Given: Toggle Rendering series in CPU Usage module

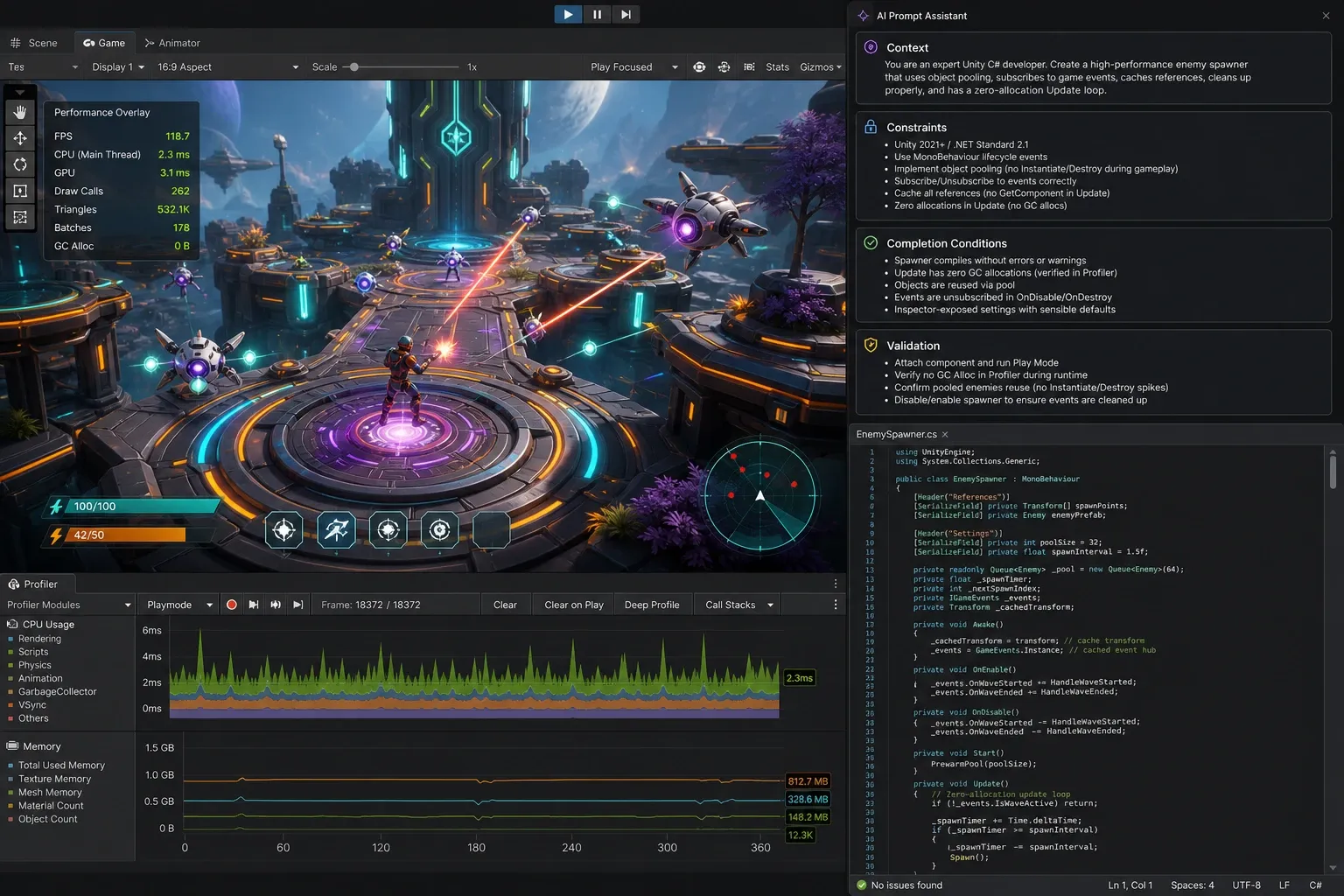Looking at the screenshot, I should coord(39,639).
